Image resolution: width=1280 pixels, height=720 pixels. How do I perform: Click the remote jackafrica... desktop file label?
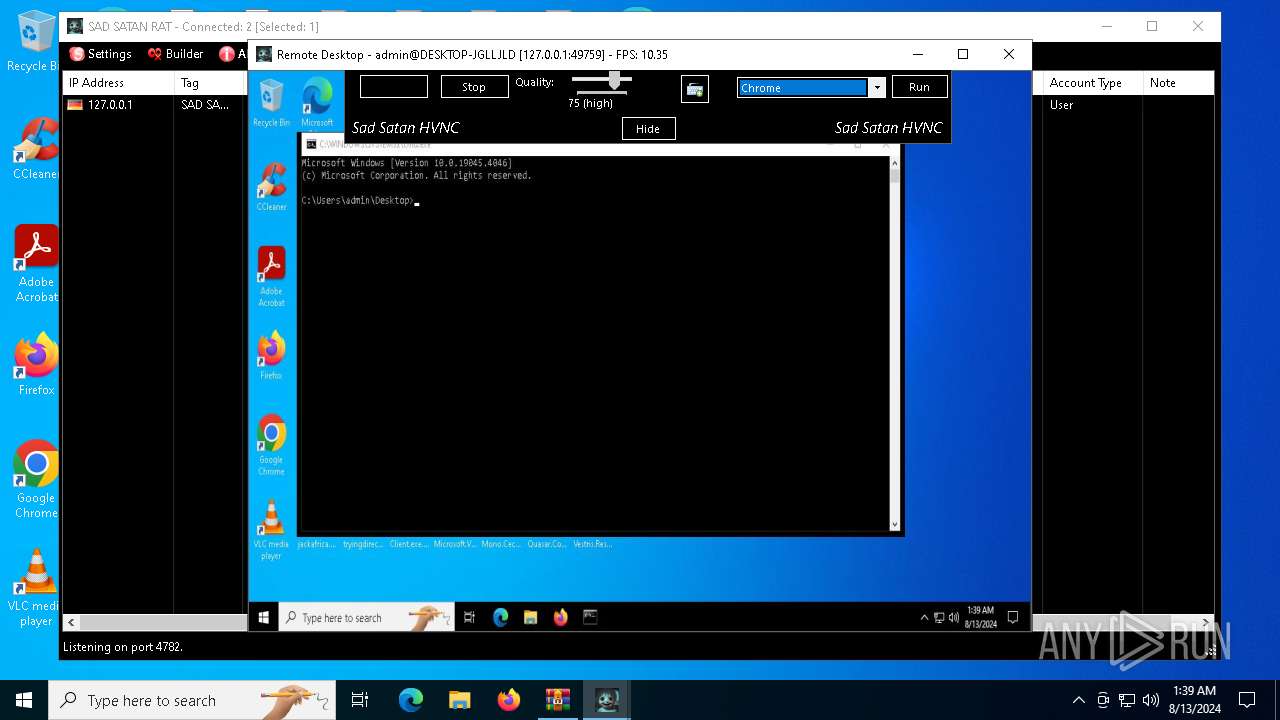317,544
